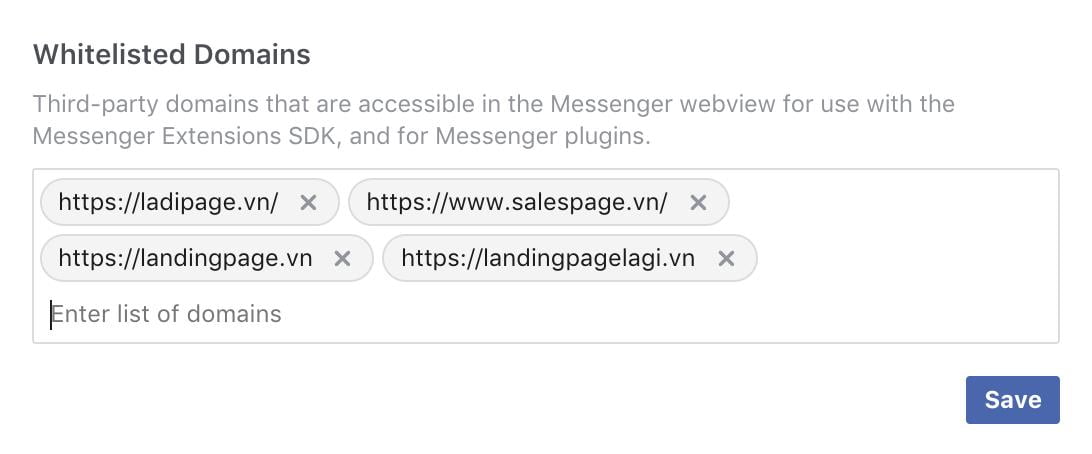This screenshot has height=454, width=1092.
Task: Save the whitelisted domains
Action: (1012, 400)
